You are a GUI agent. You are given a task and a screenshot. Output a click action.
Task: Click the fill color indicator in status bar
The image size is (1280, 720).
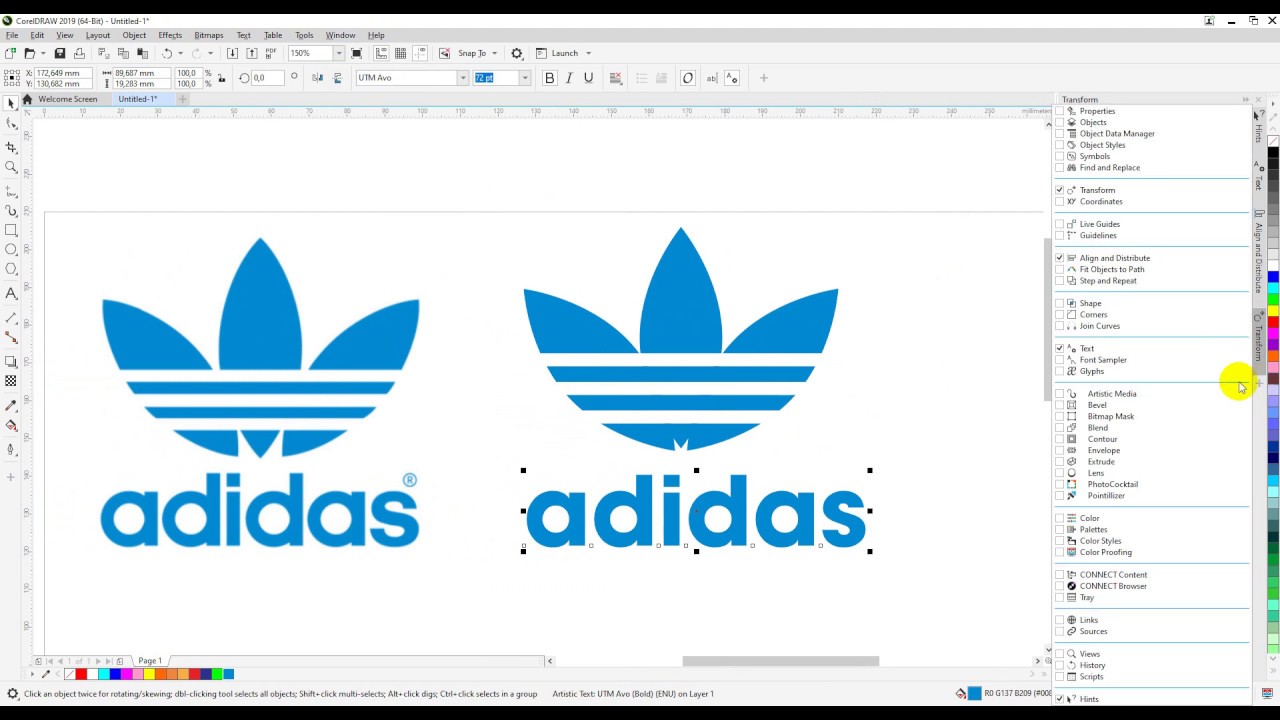pyautogui.click(x=974, y=693)
